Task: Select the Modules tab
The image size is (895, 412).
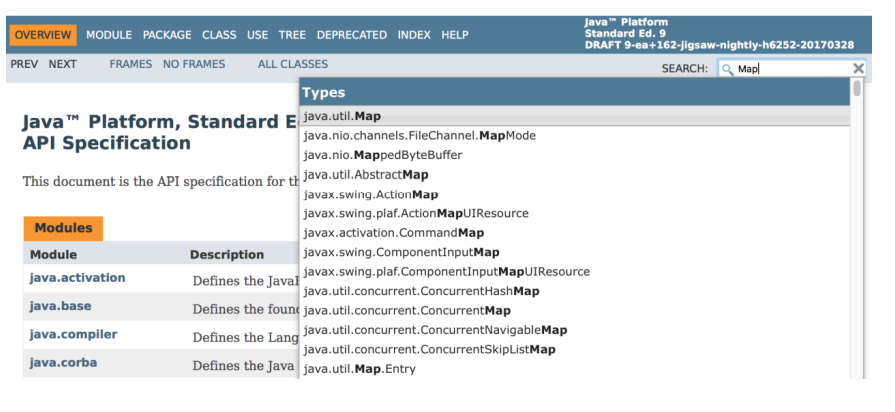Action: 63,228
